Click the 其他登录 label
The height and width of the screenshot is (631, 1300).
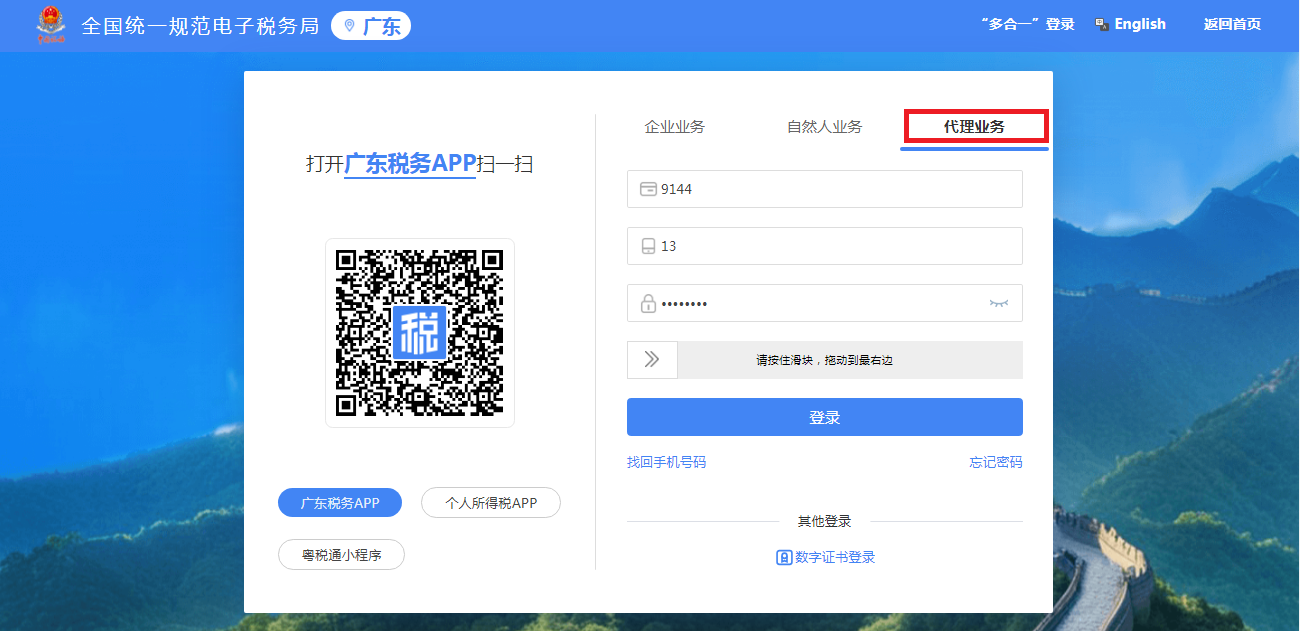(825, 521)
